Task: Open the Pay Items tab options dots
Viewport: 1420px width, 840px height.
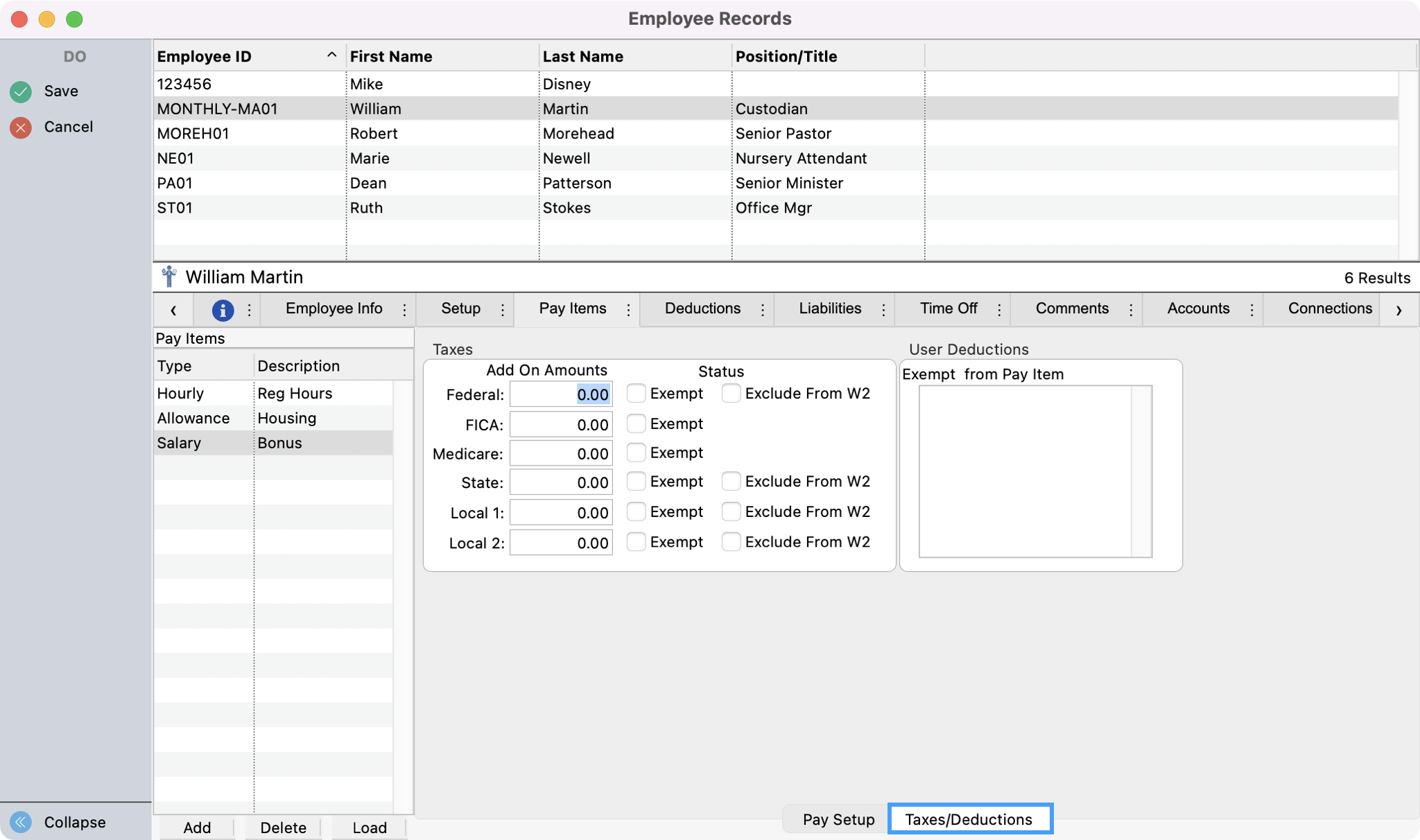Action: click(628, 310)
